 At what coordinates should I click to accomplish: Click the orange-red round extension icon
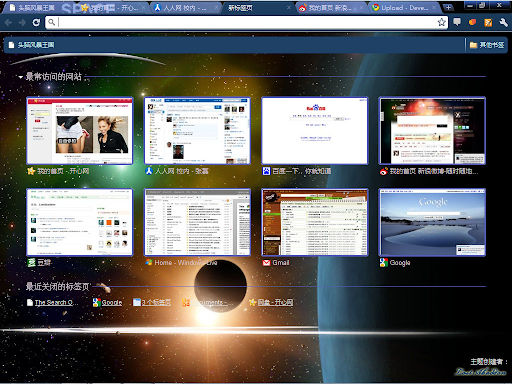(x=472, y=22)
